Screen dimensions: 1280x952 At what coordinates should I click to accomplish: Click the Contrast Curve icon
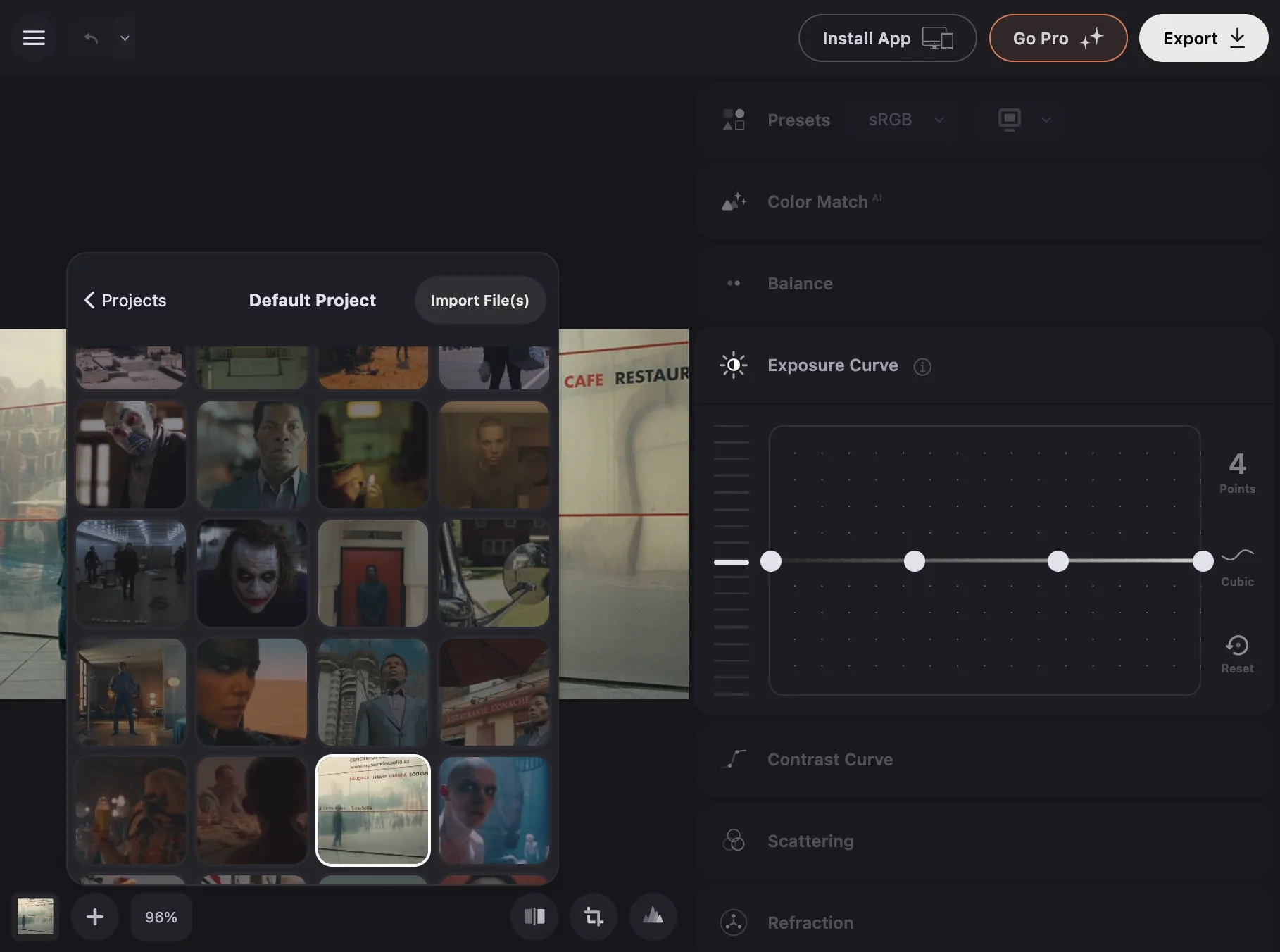coord(734,759)
